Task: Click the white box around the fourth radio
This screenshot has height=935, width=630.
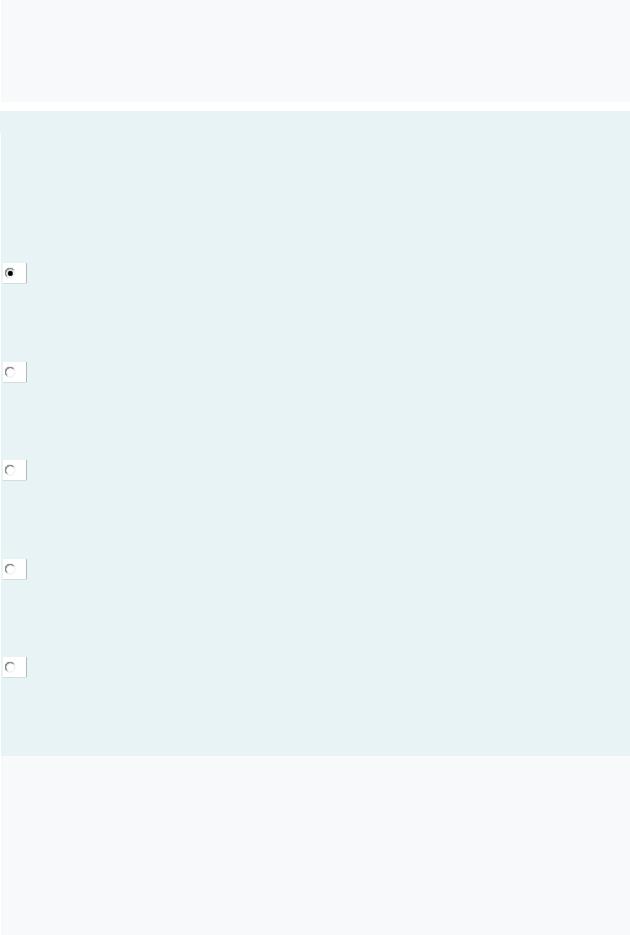Action: [14, 569]
